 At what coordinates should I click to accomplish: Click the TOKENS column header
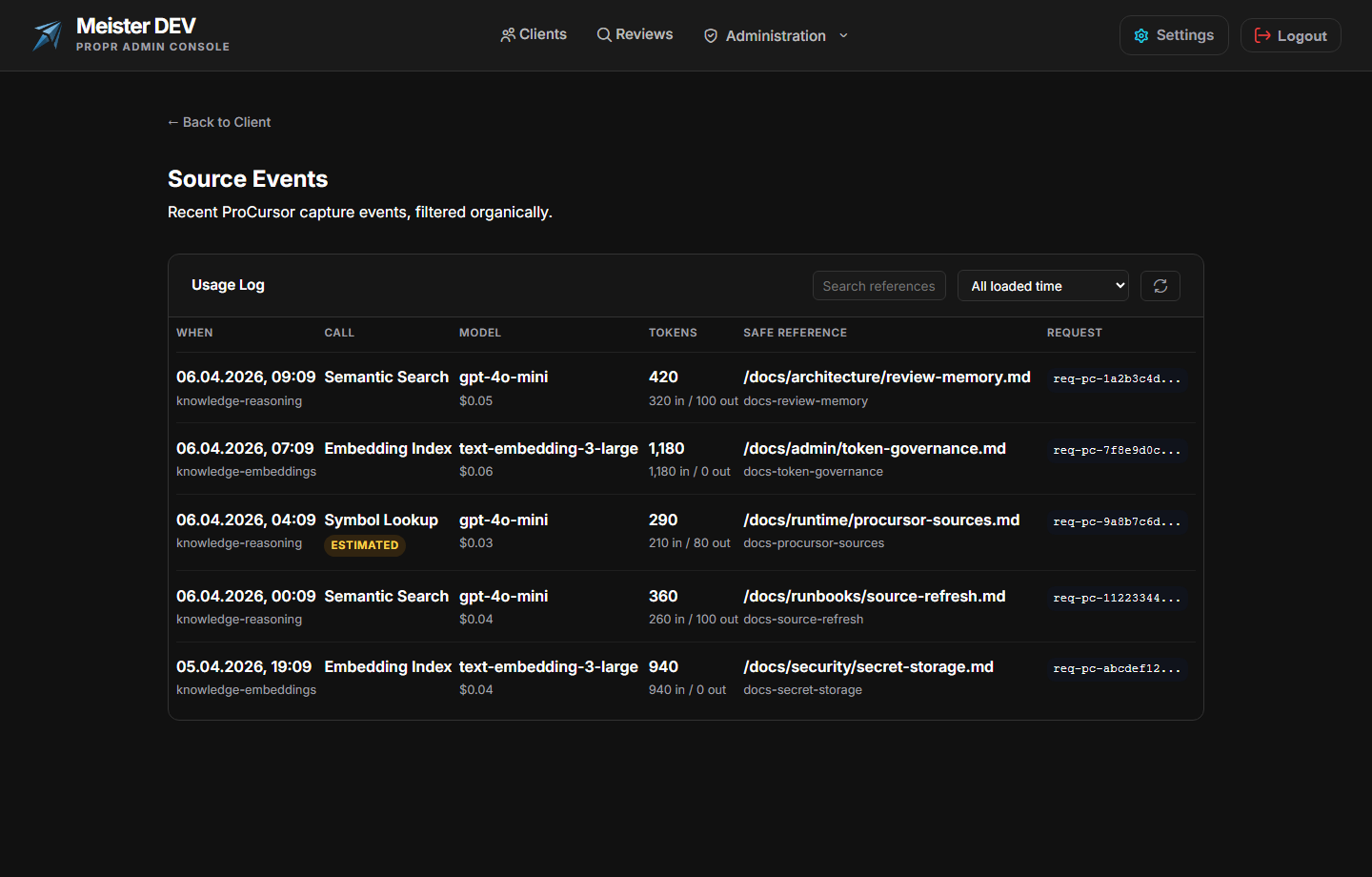[673, 333]
